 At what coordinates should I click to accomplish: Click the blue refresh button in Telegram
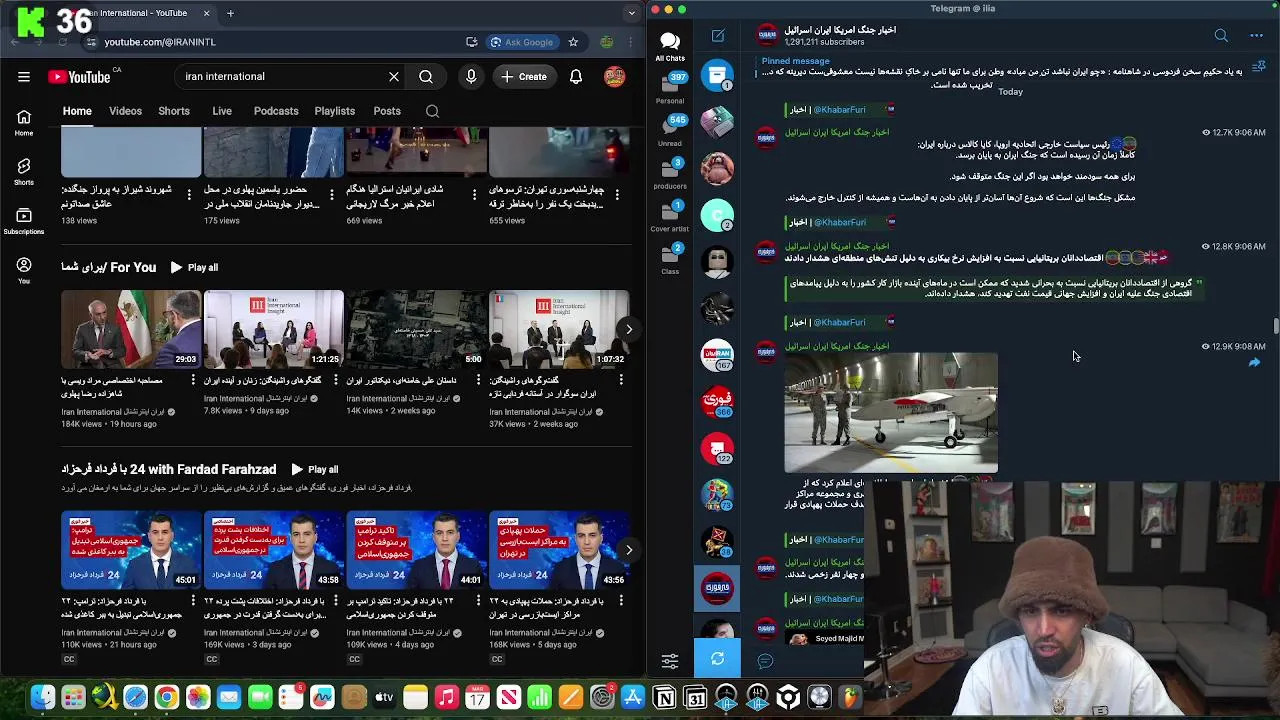click(x=717, y=659)
